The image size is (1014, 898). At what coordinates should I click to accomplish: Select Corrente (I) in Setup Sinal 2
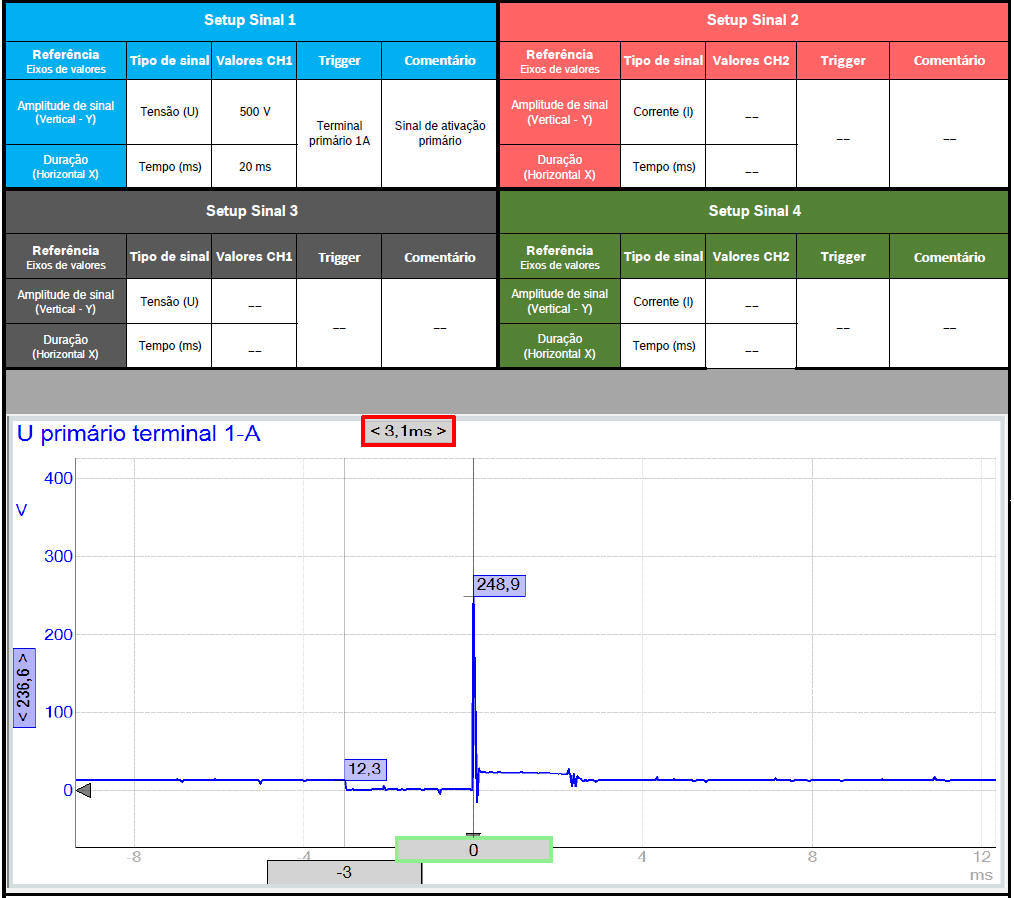[663, 112]
